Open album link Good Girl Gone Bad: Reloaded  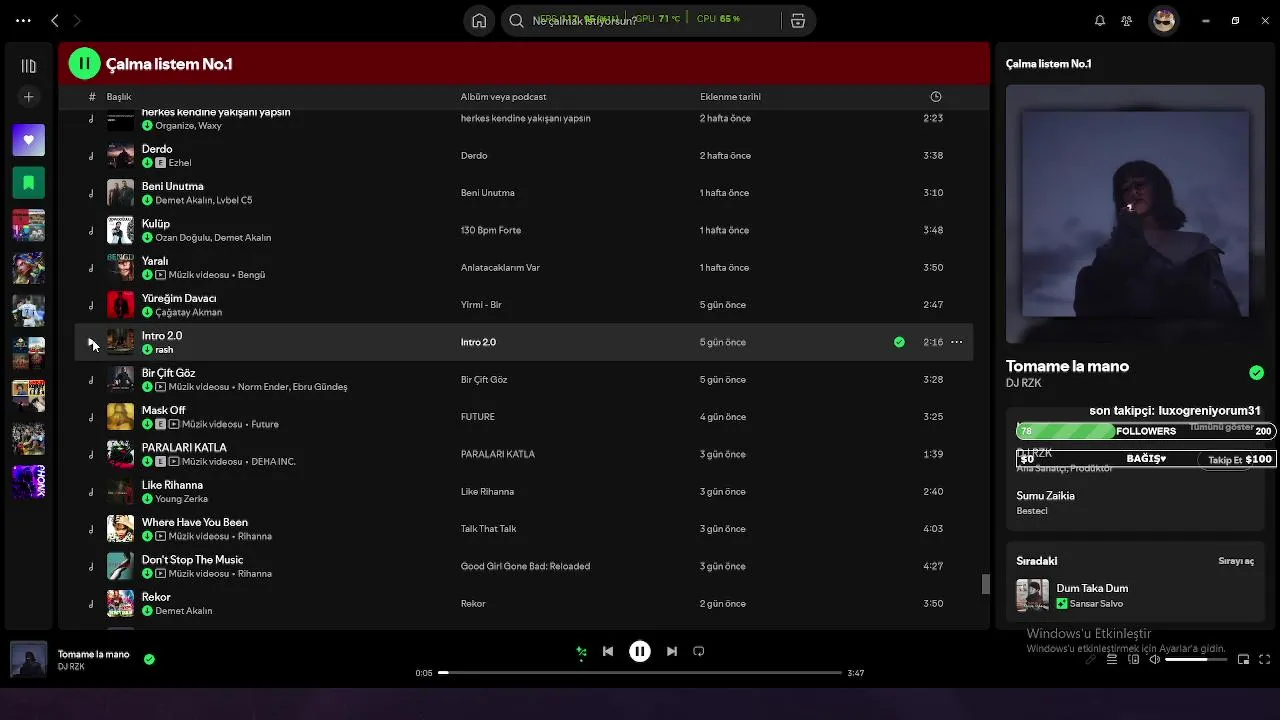pos(525,566)
